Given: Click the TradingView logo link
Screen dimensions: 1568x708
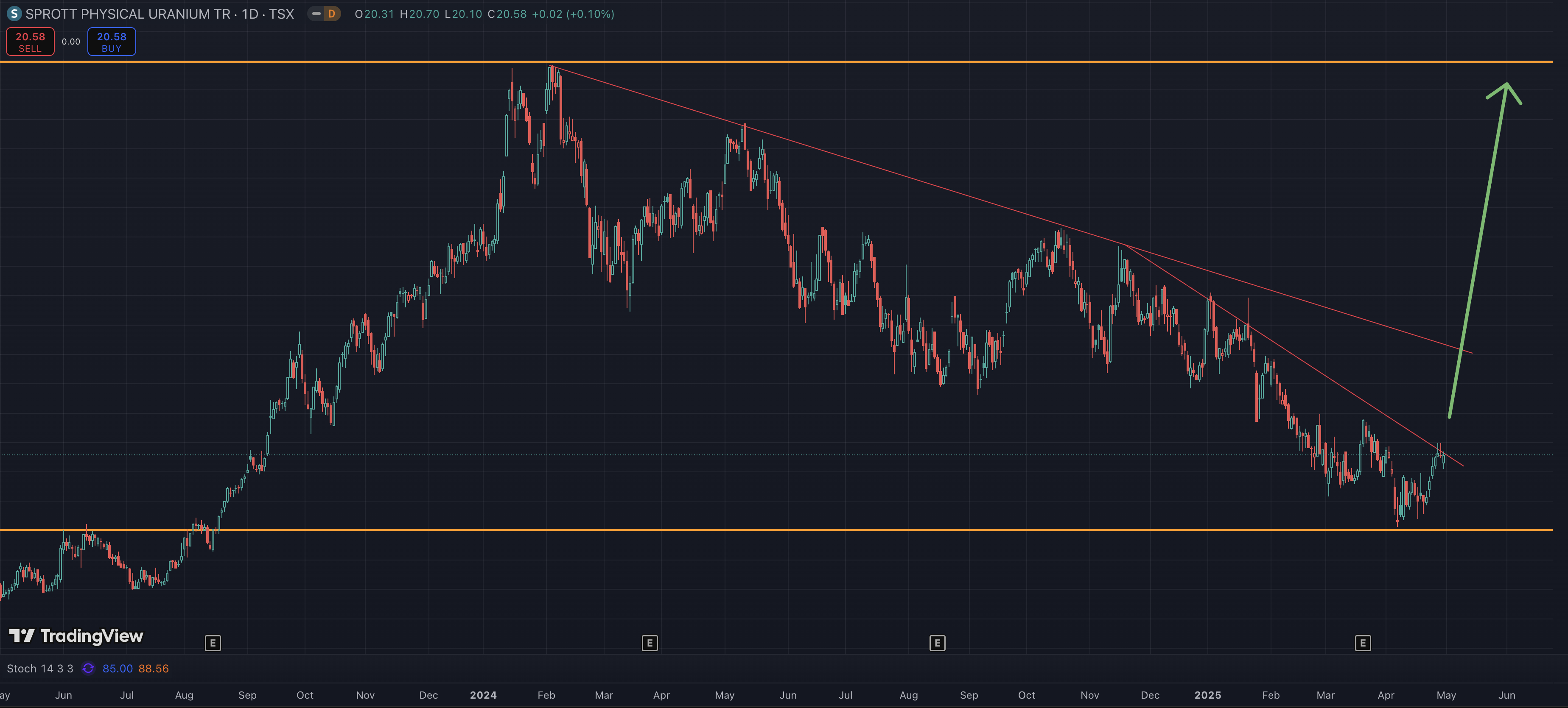Looking at the screenshot, I should click(76, 636).
